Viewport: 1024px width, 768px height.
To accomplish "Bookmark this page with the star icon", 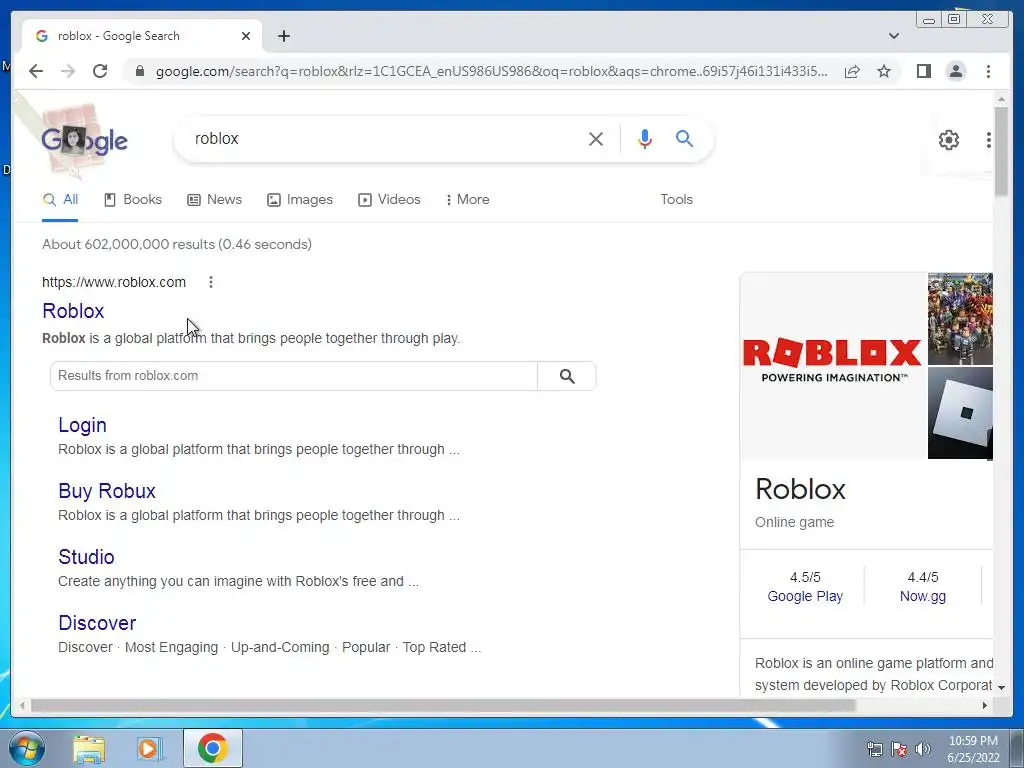I will pyautogui.click(x=884, y=71).
